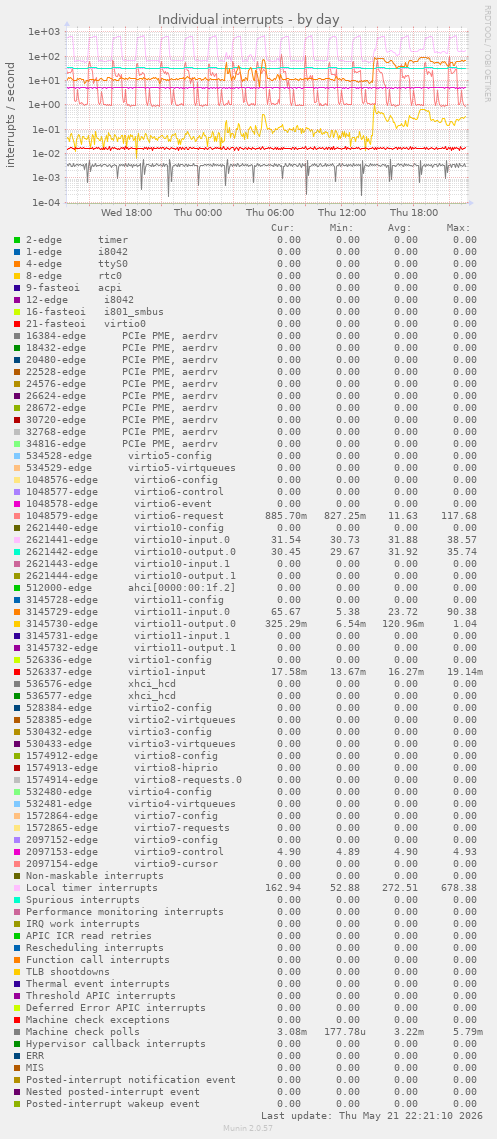The height and width of the screenshot is (1139, 497).
Task: Click the graph title Individual interrupts - by day
Action: point(248,19)
